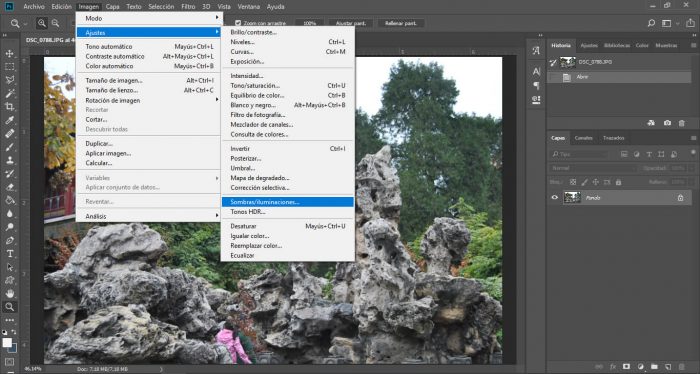Add layer mask icon in Capas panel
Image resolution: width=700 pixels, height=374 pixels.
626,366
